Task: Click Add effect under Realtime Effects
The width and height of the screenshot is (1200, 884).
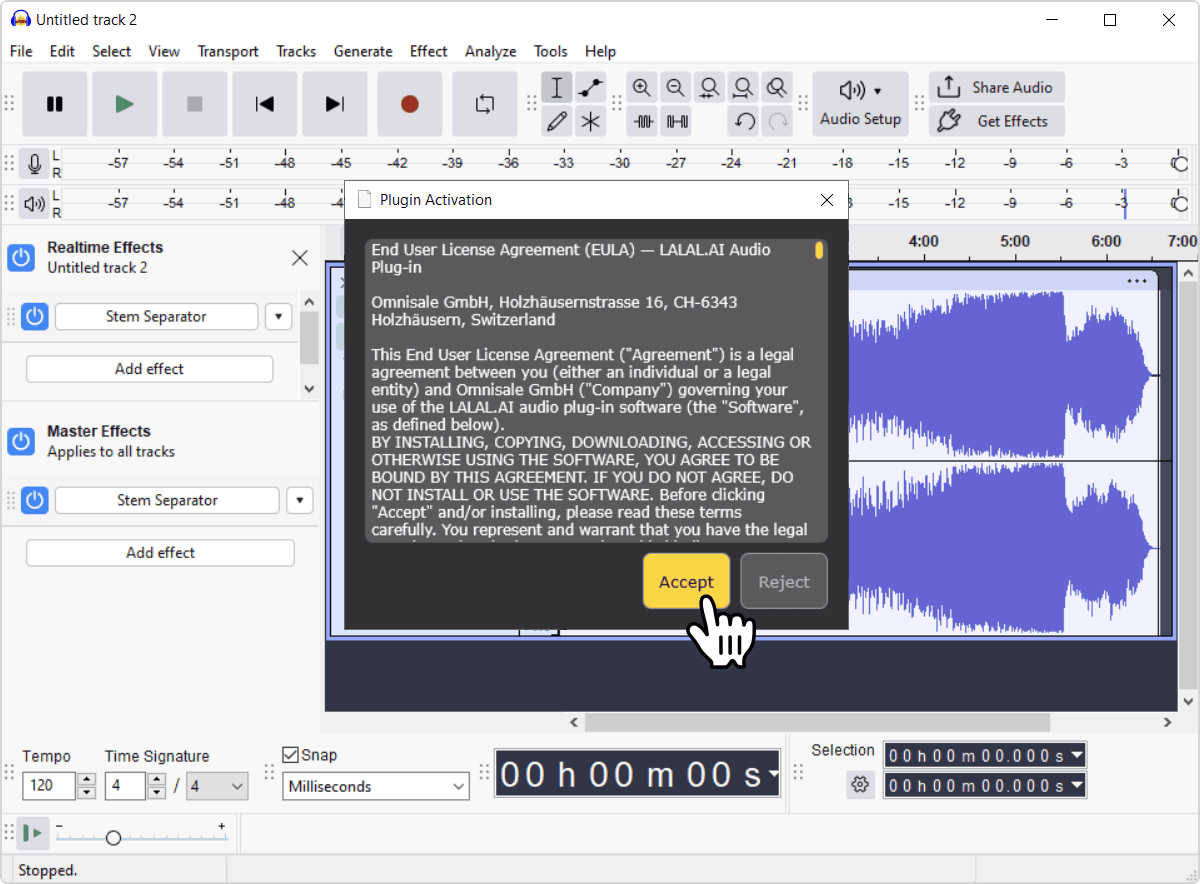Action: click(x=149, y=369)
